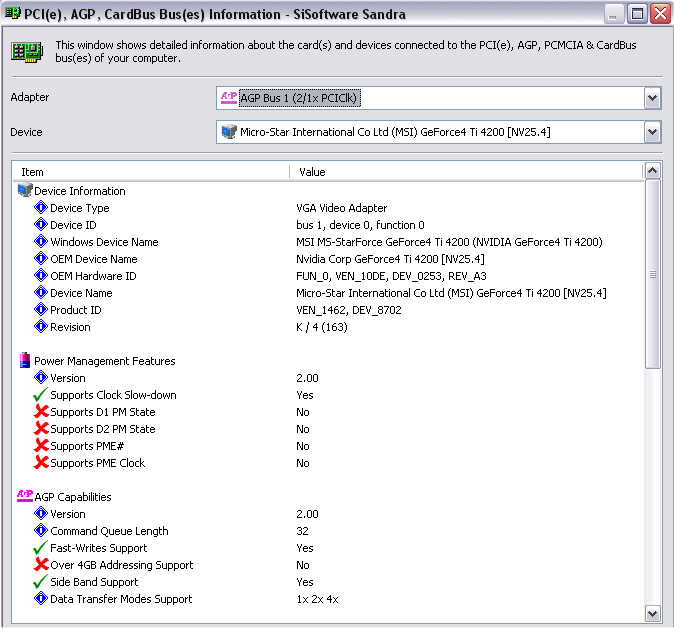
Task: Click green check for Side Band Support
Action: tap(41, 581)
